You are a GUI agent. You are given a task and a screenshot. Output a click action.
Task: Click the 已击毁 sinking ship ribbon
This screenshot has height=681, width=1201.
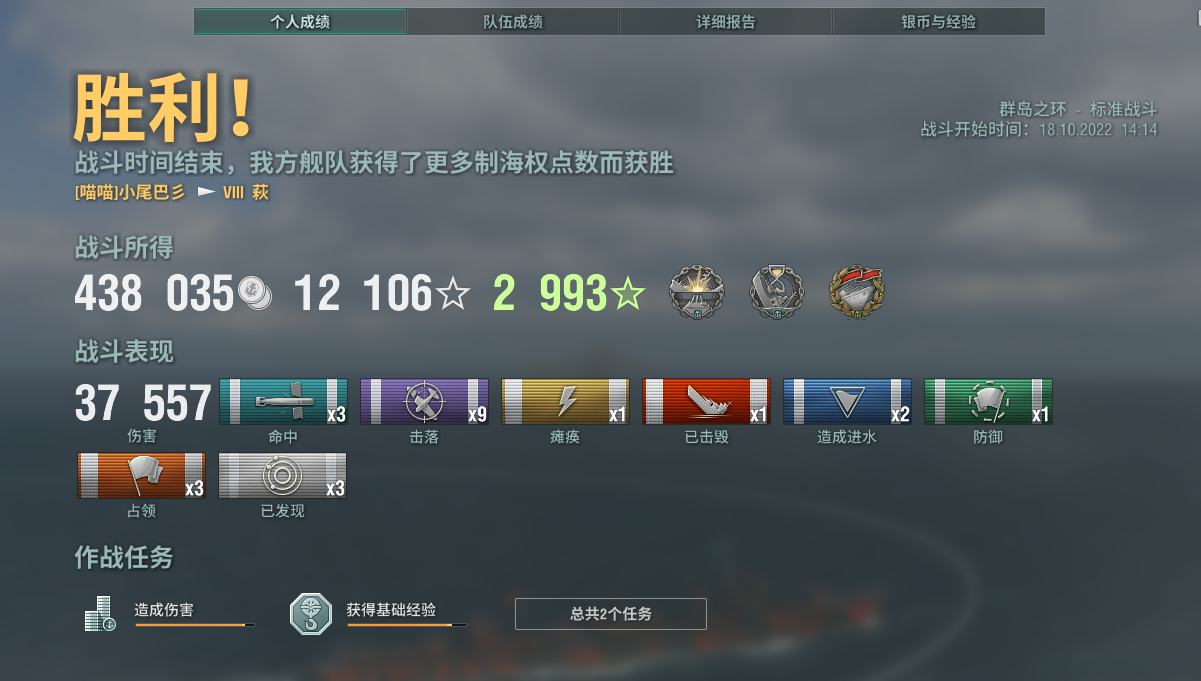click(x=706, y=402)
